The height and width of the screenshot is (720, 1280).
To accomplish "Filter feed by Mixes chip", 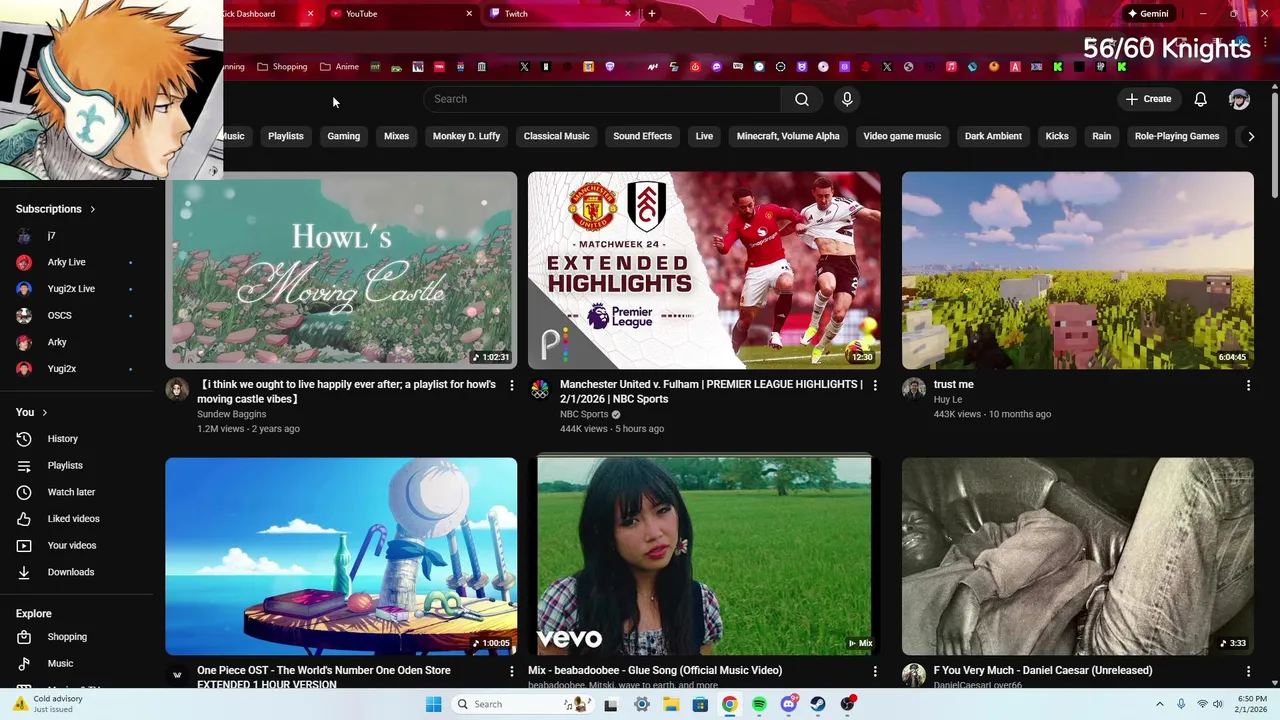I will point(397,136).
